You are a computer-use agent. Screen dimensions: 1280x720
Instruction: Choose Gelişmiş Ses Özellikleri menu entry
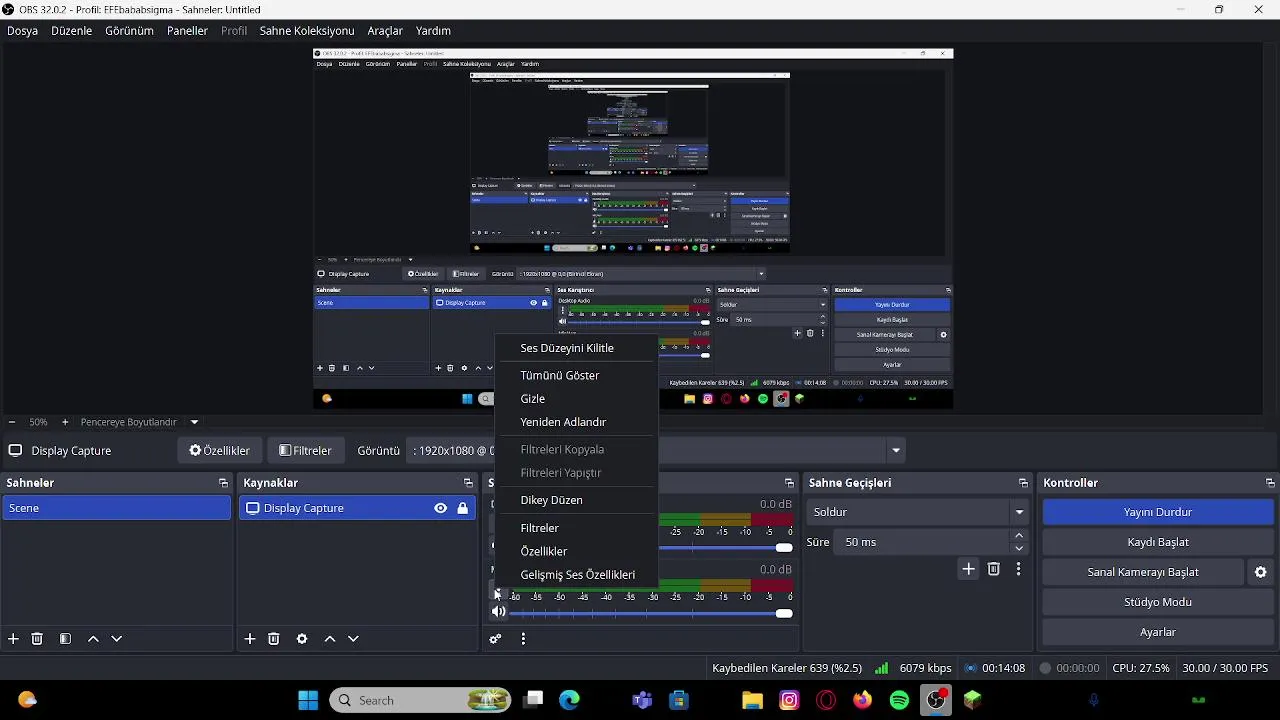point(578,575)
